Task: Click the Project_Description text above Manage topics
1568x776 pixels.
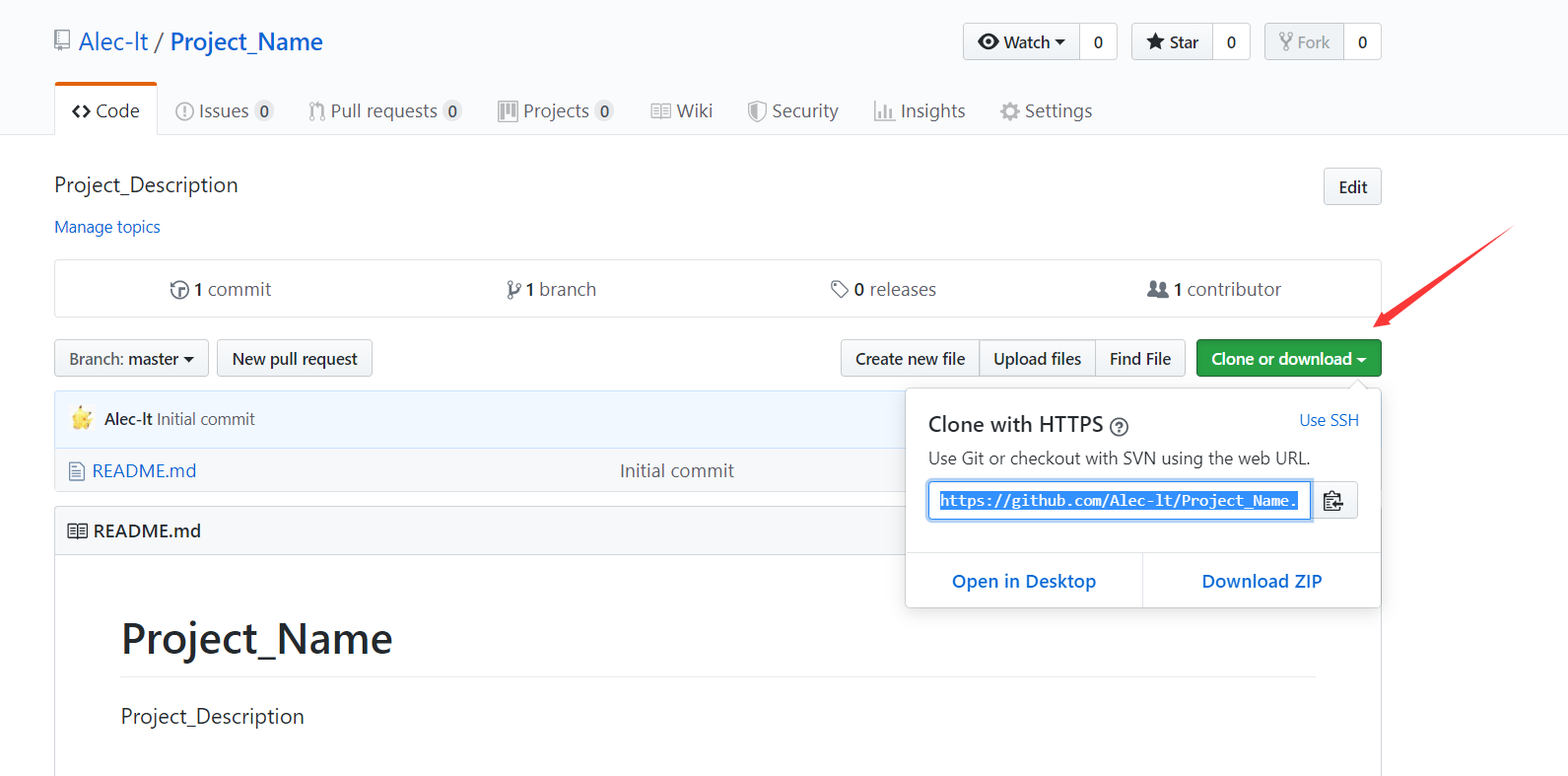Action: (x=146, y=185)
